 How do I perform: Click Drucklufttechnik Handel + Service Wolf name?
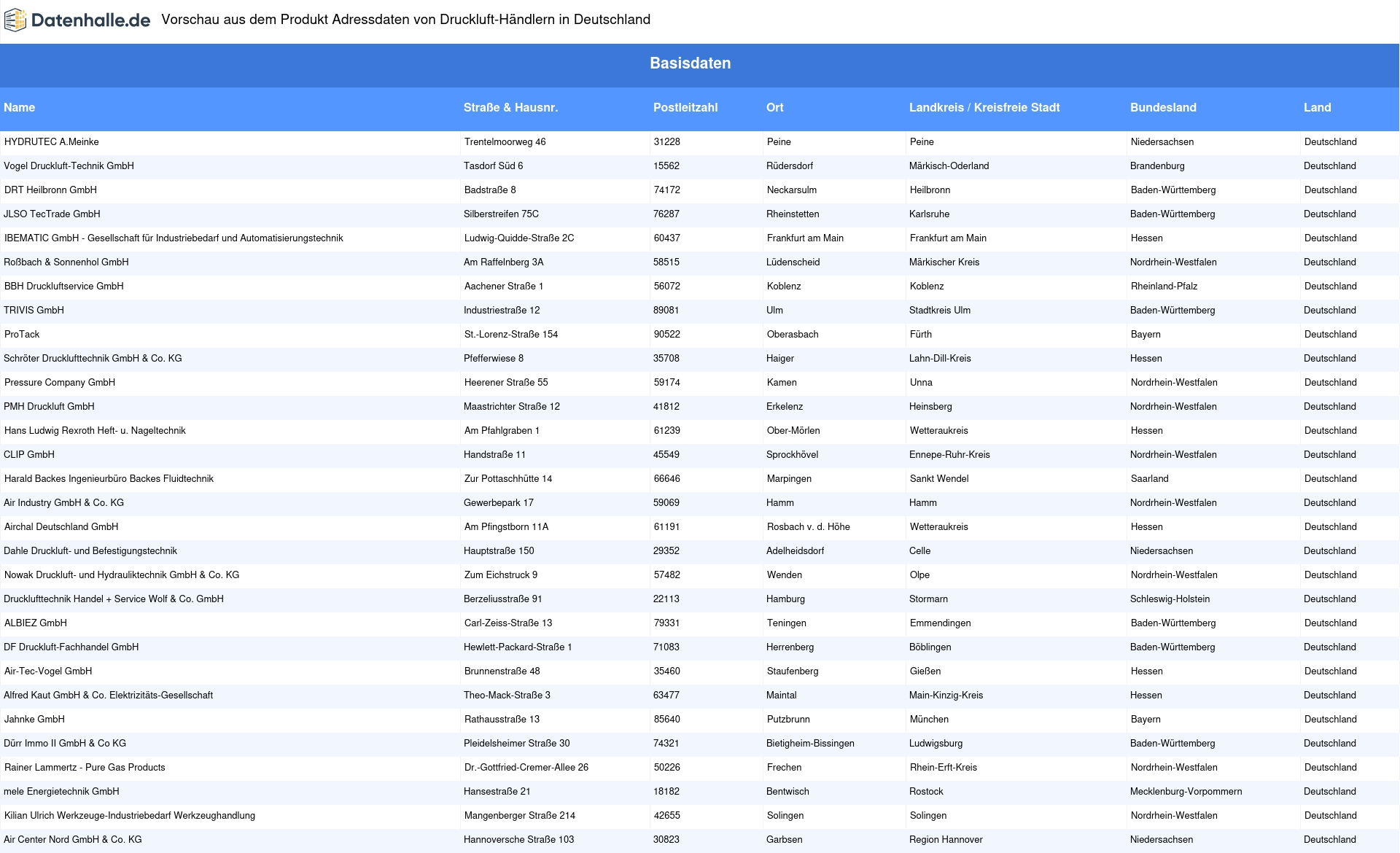tap(114, 599)
